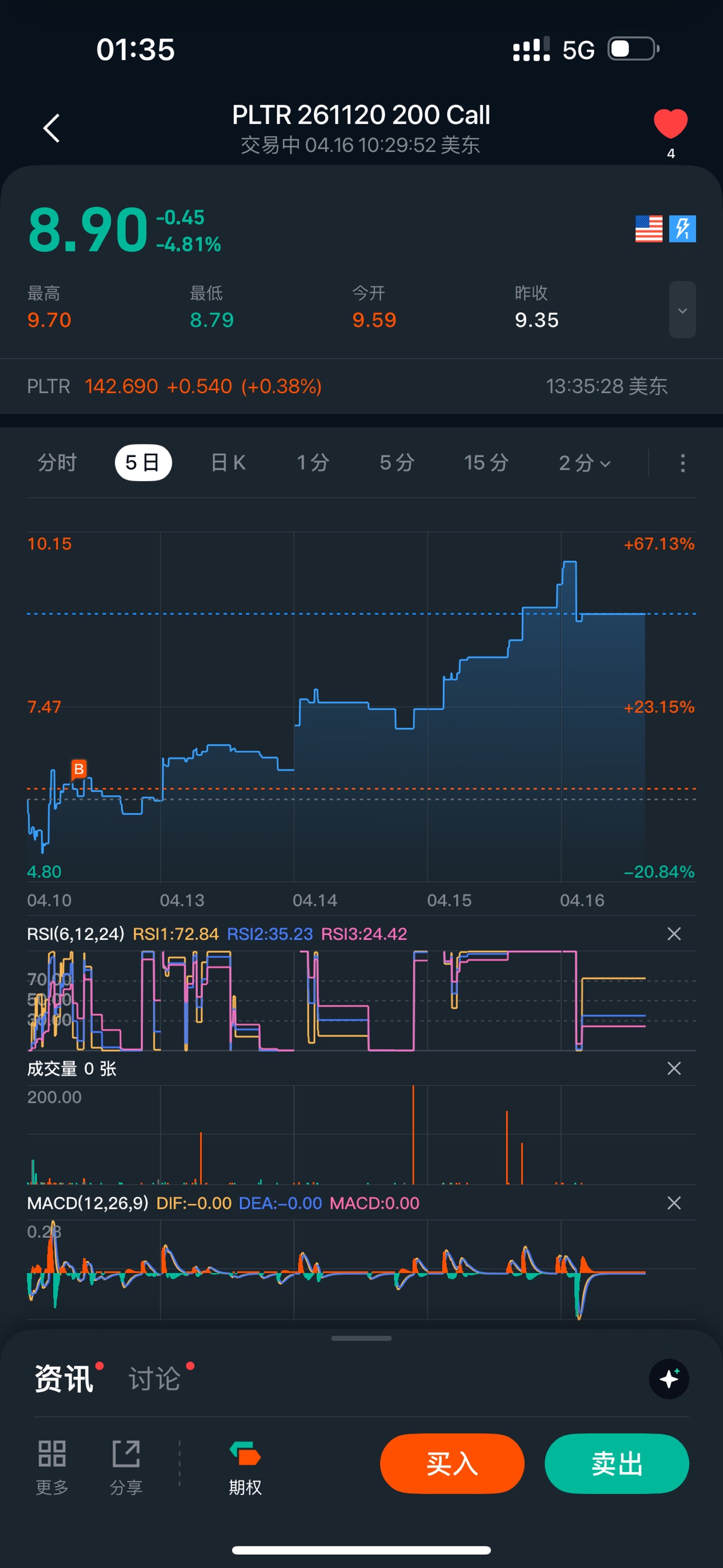This screenshot has width=723, height=1568.
Task: Open the chart options three-dot menu
Action: point(682,463)
